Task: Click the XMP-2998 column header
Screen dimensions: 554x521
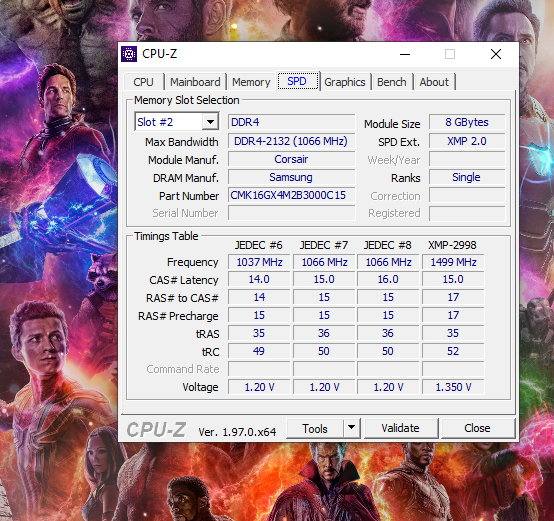Action: [453, 245]
